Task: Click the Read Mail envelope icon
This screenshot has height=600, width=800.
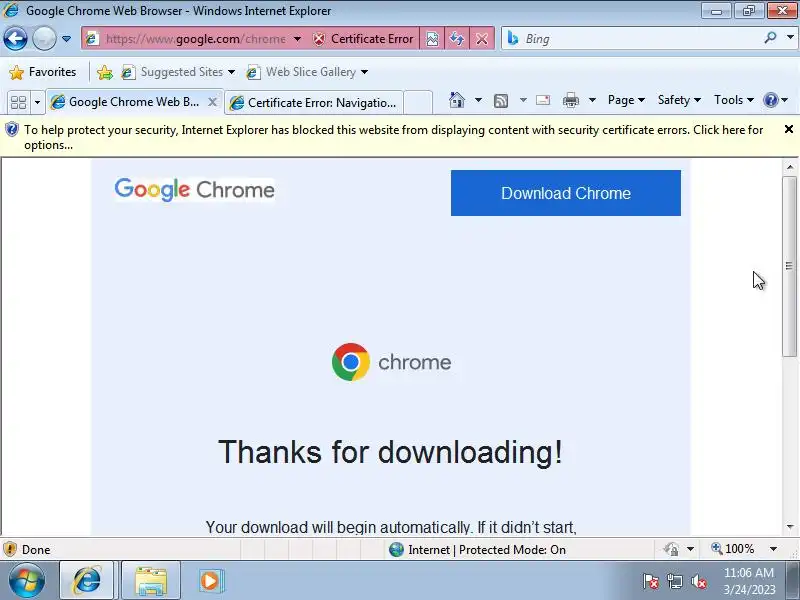Action: (543, 100)
